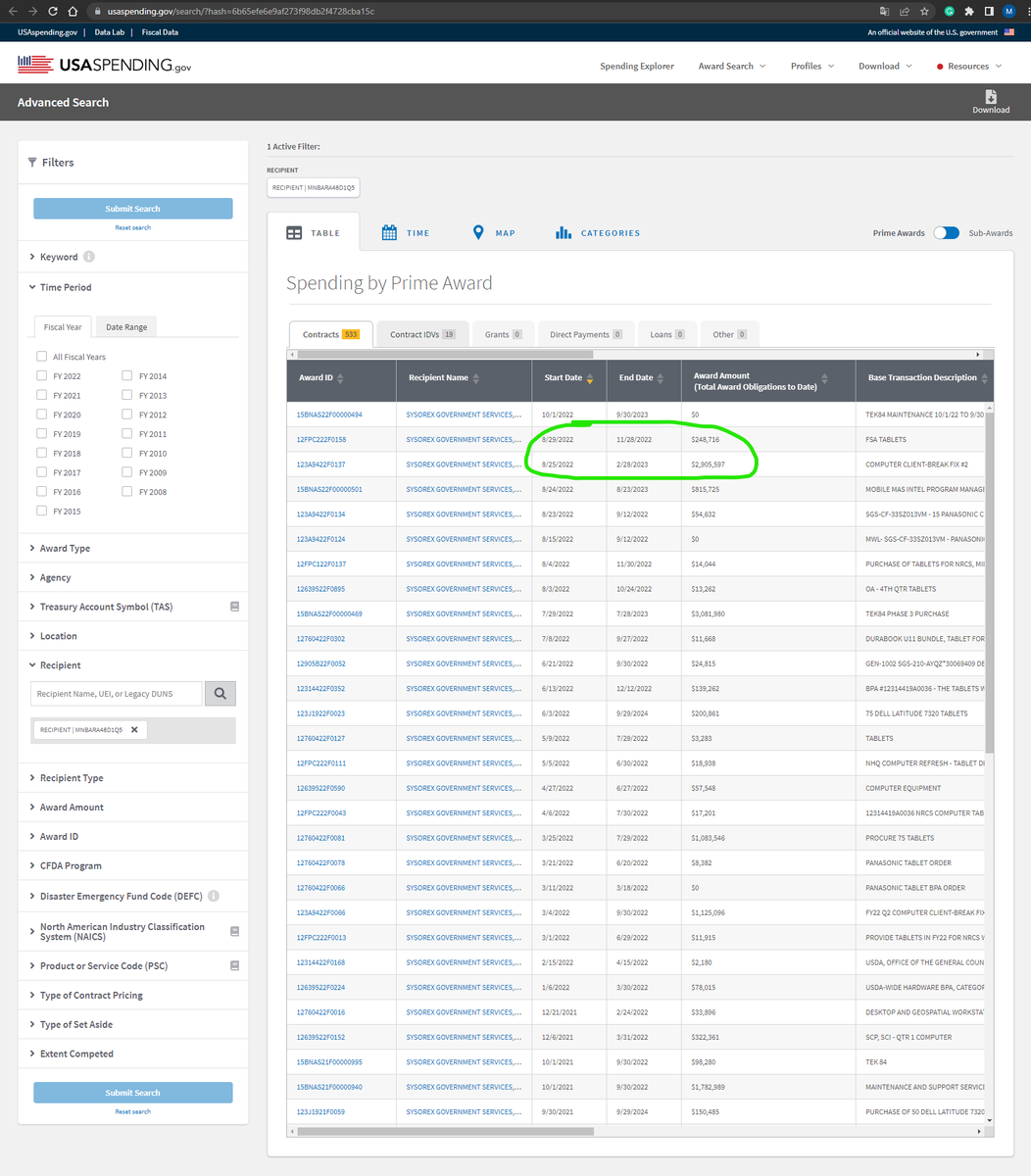Reload the page in the browser

52,12
